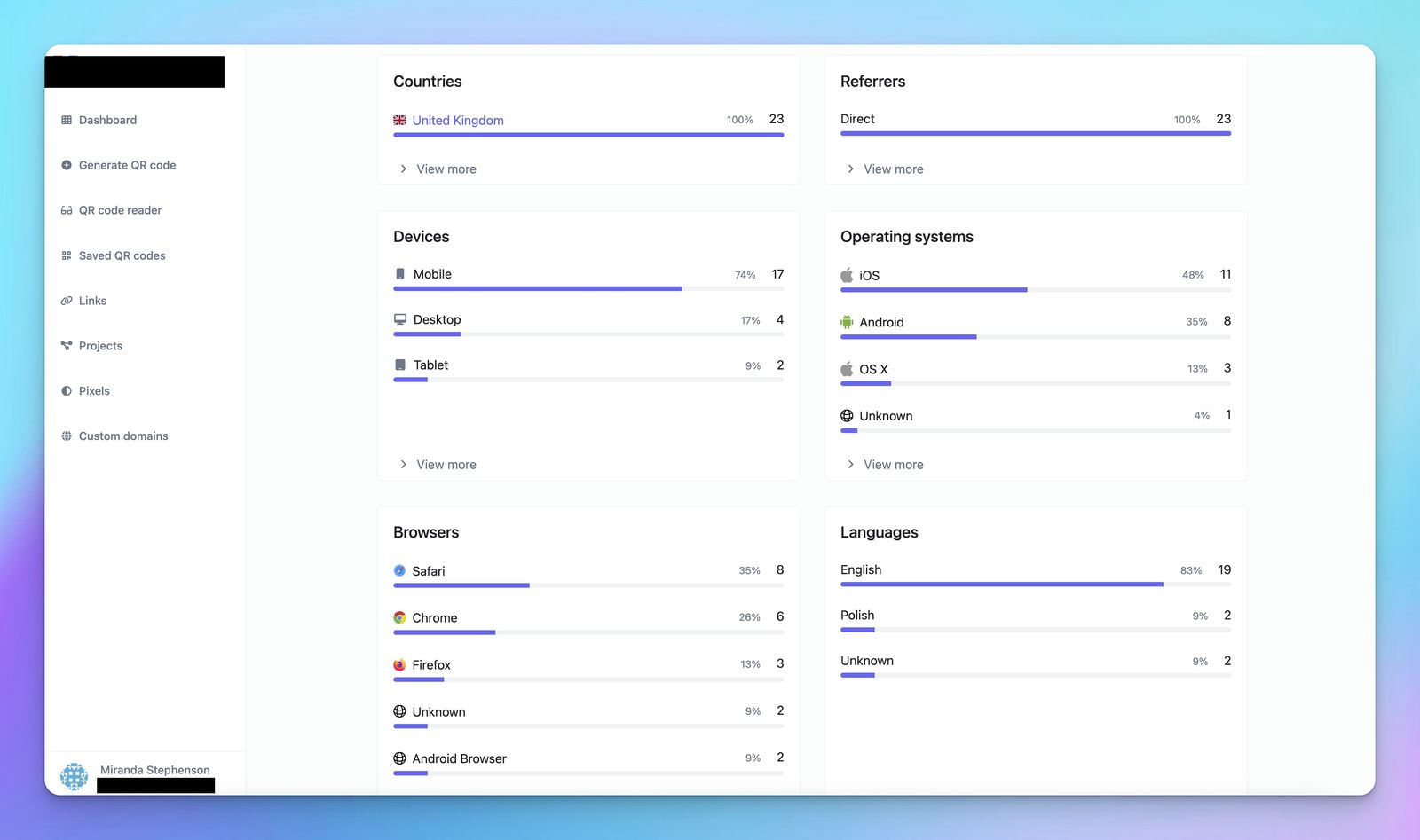
Task: Click the Saved QR codes icon
Action: tap(67, 255)
